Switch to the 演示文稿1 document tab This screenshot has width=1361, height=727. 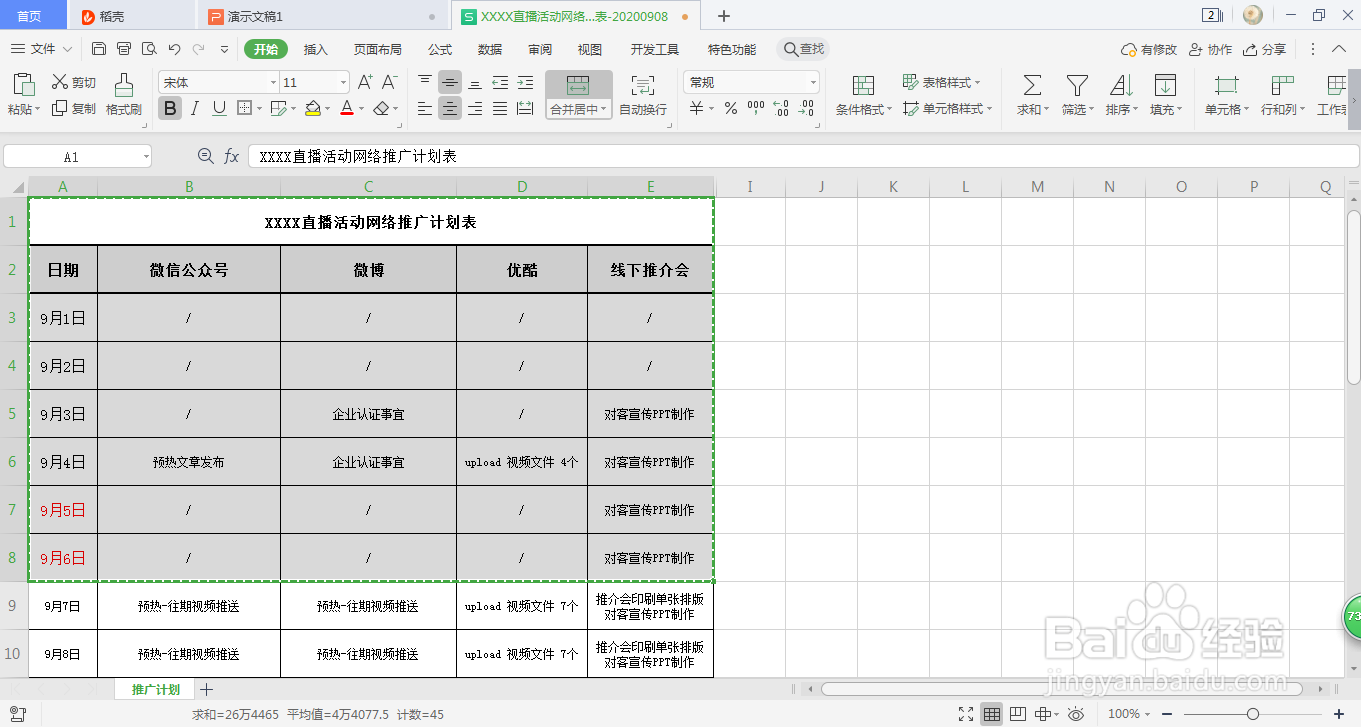[320, 16]
